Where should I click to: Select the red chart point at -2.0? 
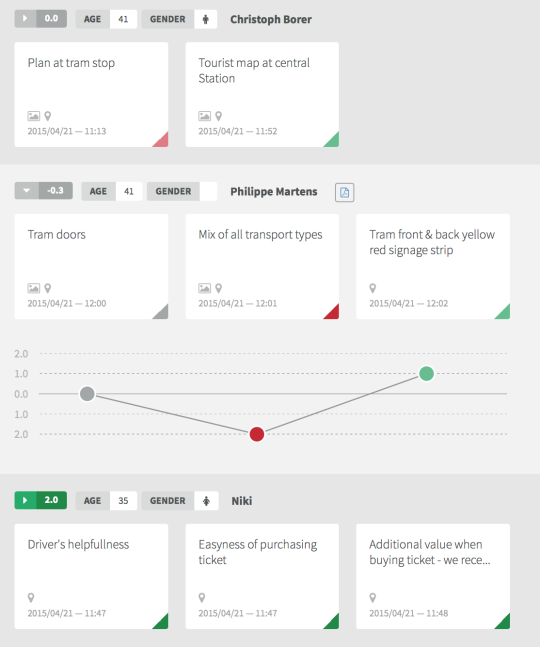tap(257, 434)
